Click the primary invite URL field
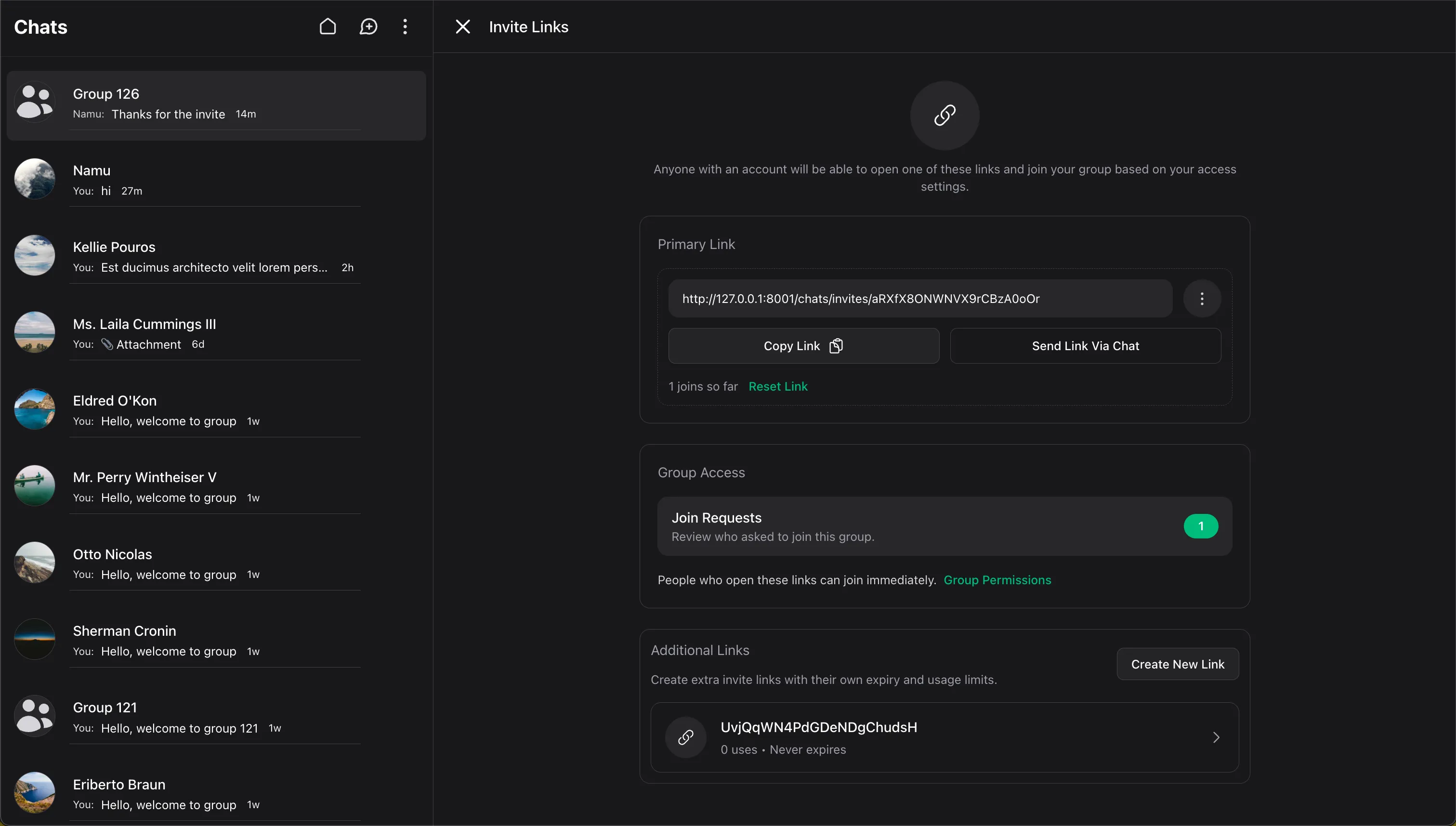This screenshot has height=826, width=1456. click(920, 299)
